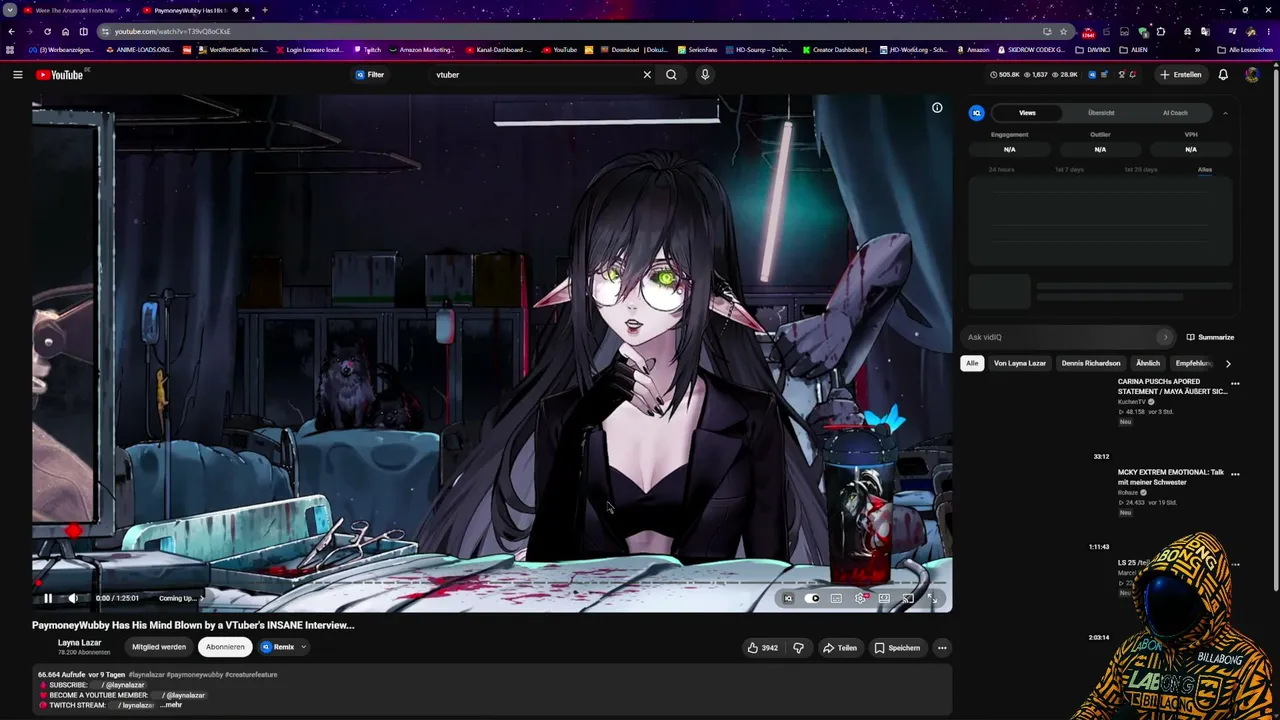Select the Alles time range
This screenshot has width=1280, height=720.
pos(1205,170)
